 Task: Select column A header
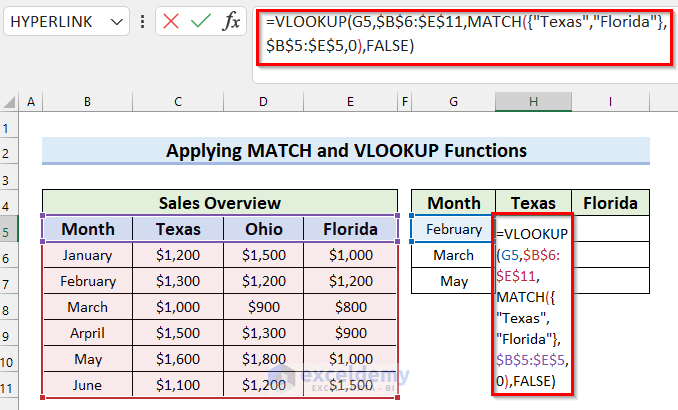(31, 102)
